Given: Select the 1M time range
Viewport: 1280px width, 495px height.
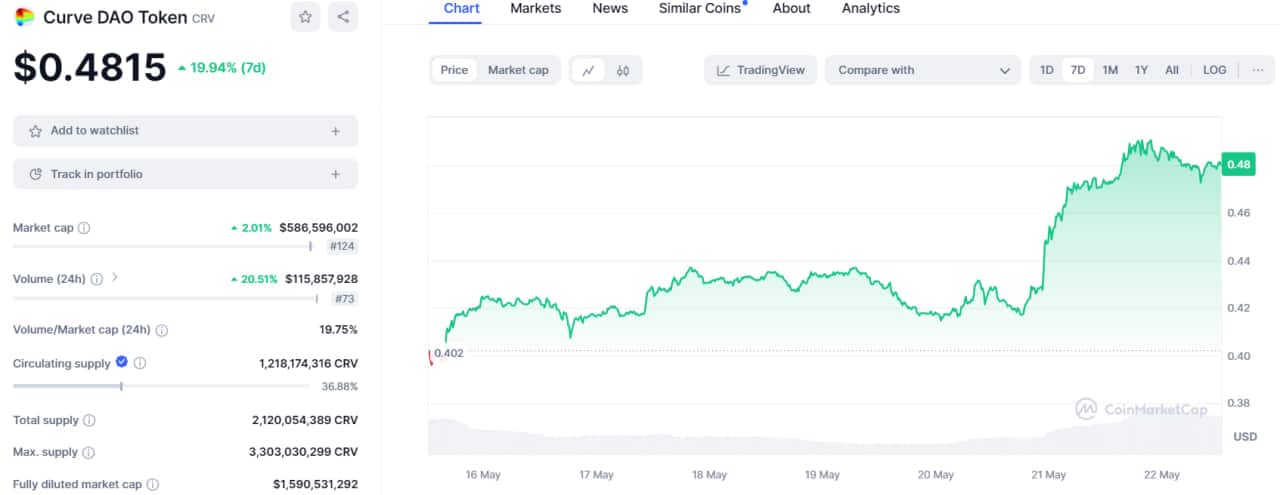Looking at the screenshot, I should pyautogui.click(x=1110, y=70).
